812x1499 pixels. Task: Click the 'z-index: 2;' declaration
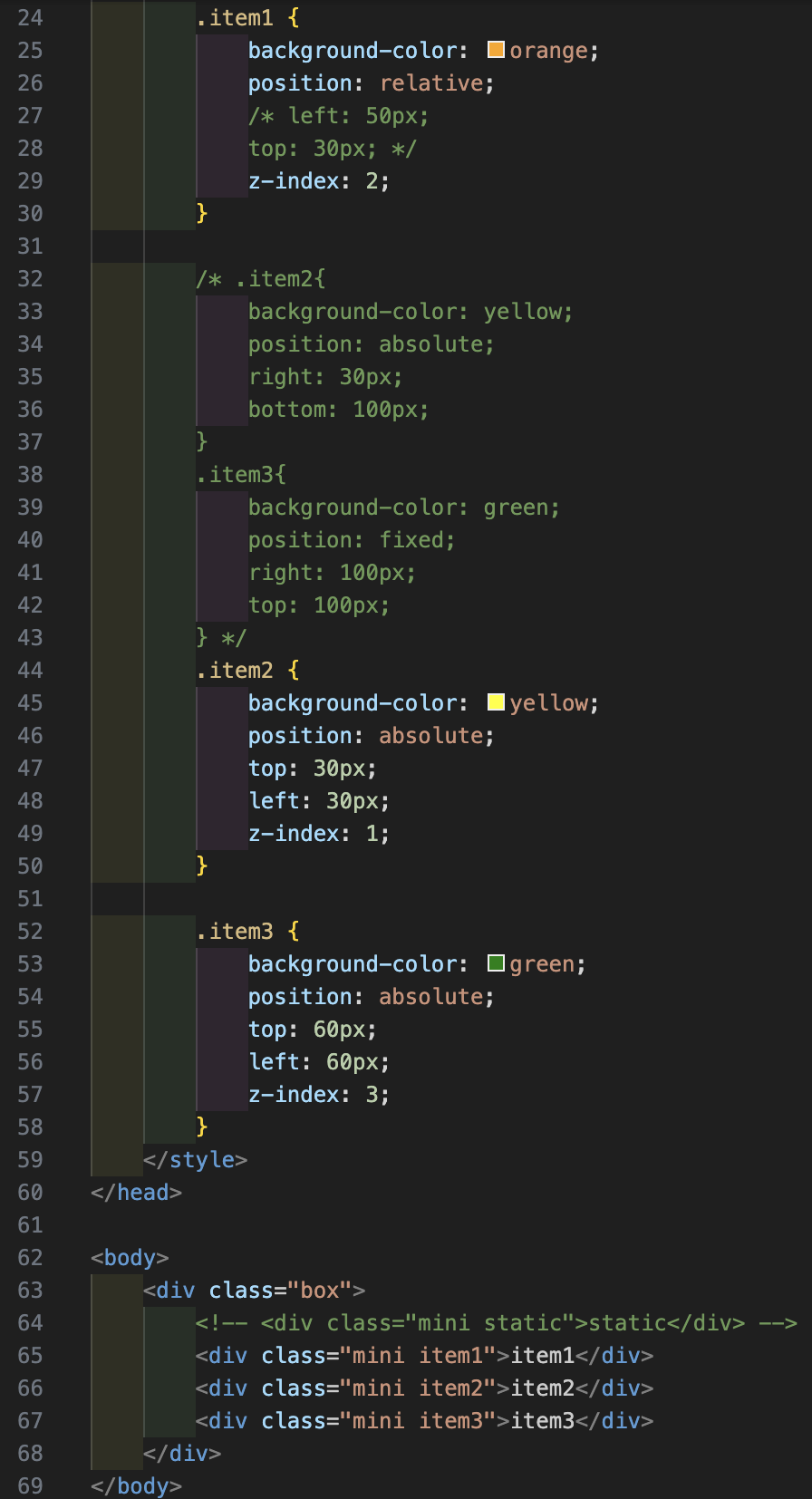(319, 180)
